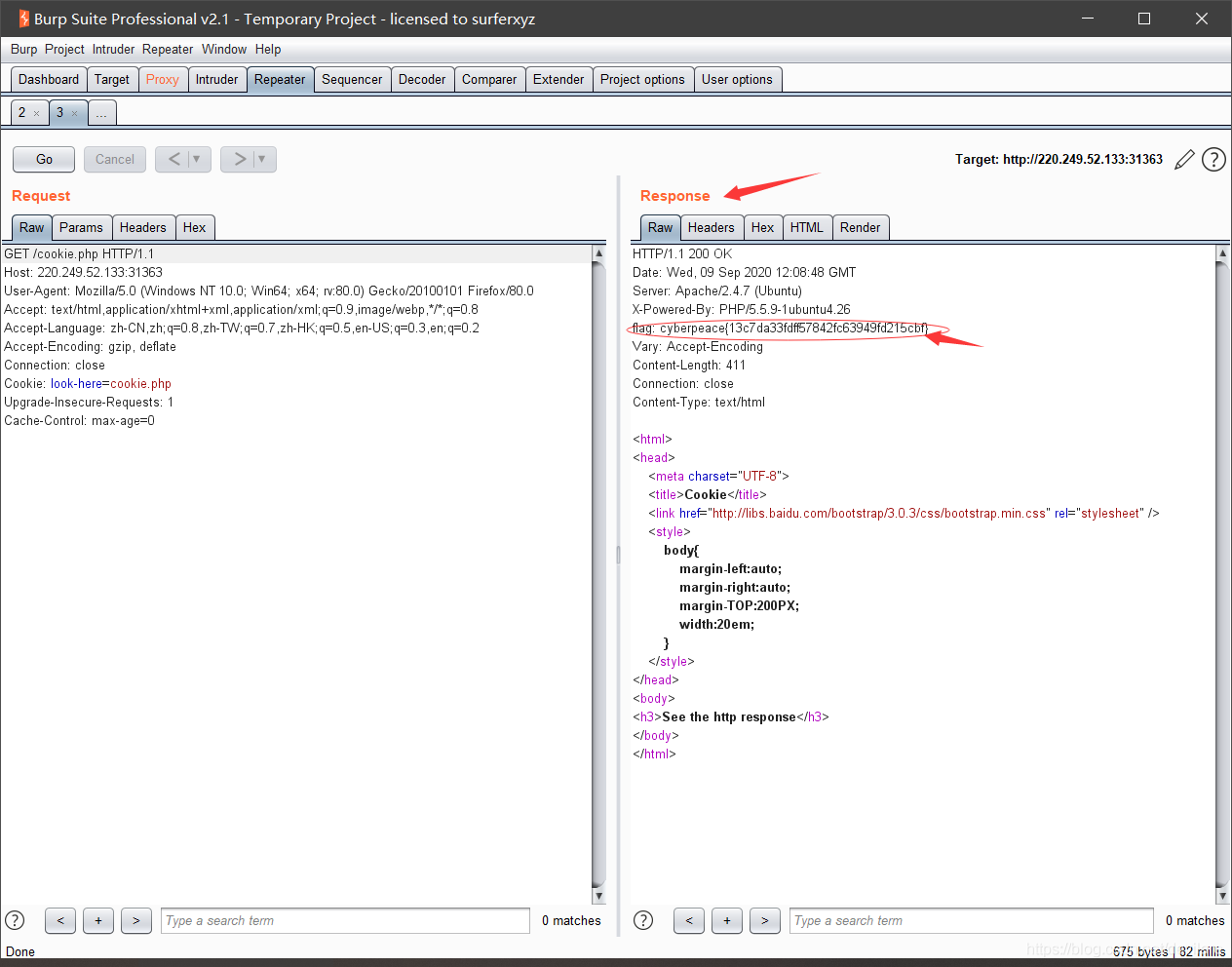
Task: Select response HTML tab
Action: [807, 228]
